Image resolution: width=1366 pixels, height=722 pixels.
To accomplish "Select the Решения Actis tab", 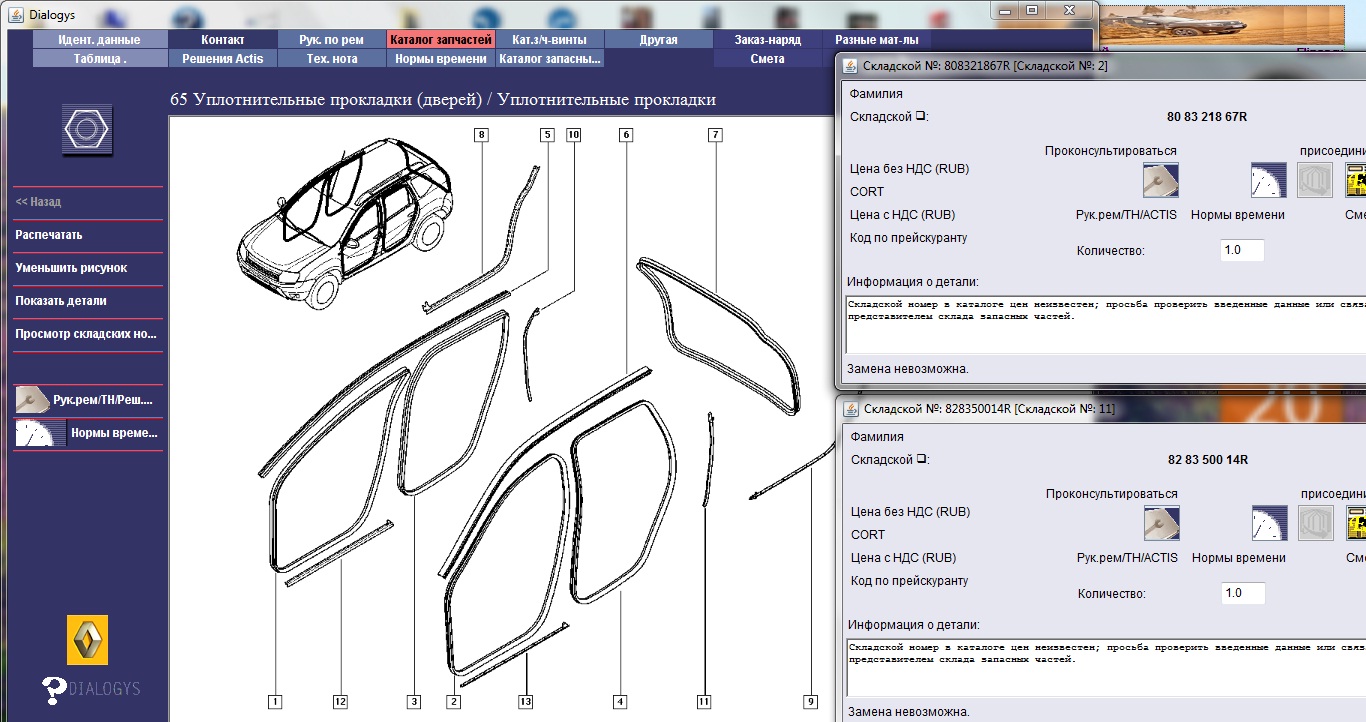I will point(222,59).
